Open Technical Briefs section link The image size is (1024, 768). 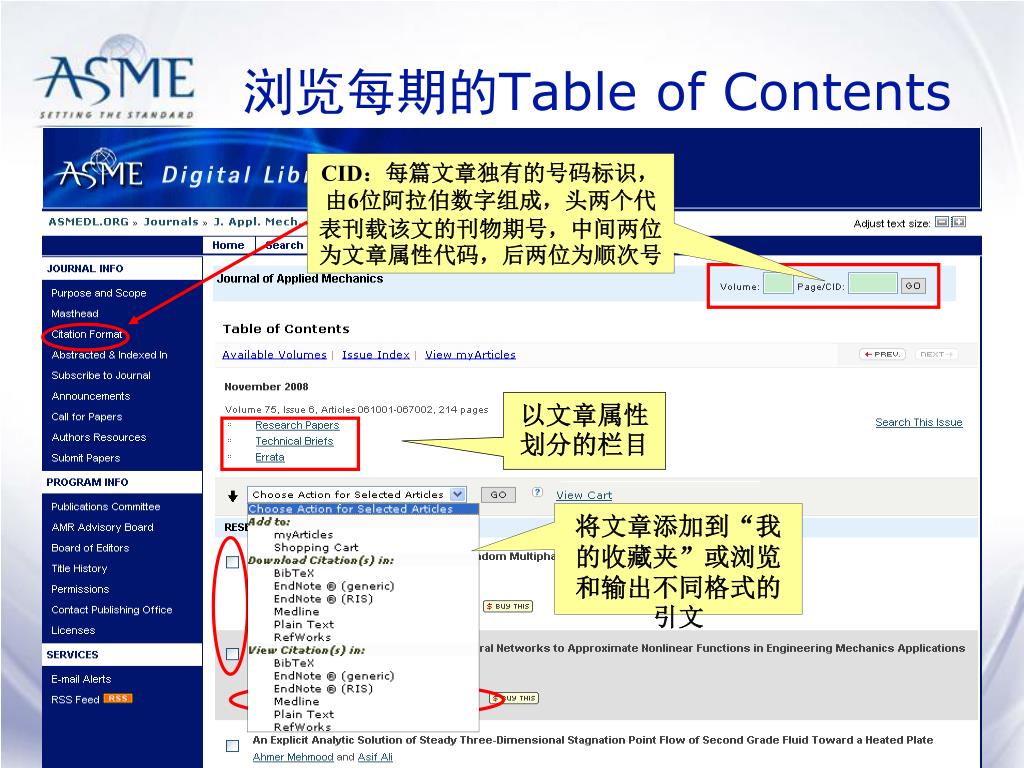tap(294, 441)
